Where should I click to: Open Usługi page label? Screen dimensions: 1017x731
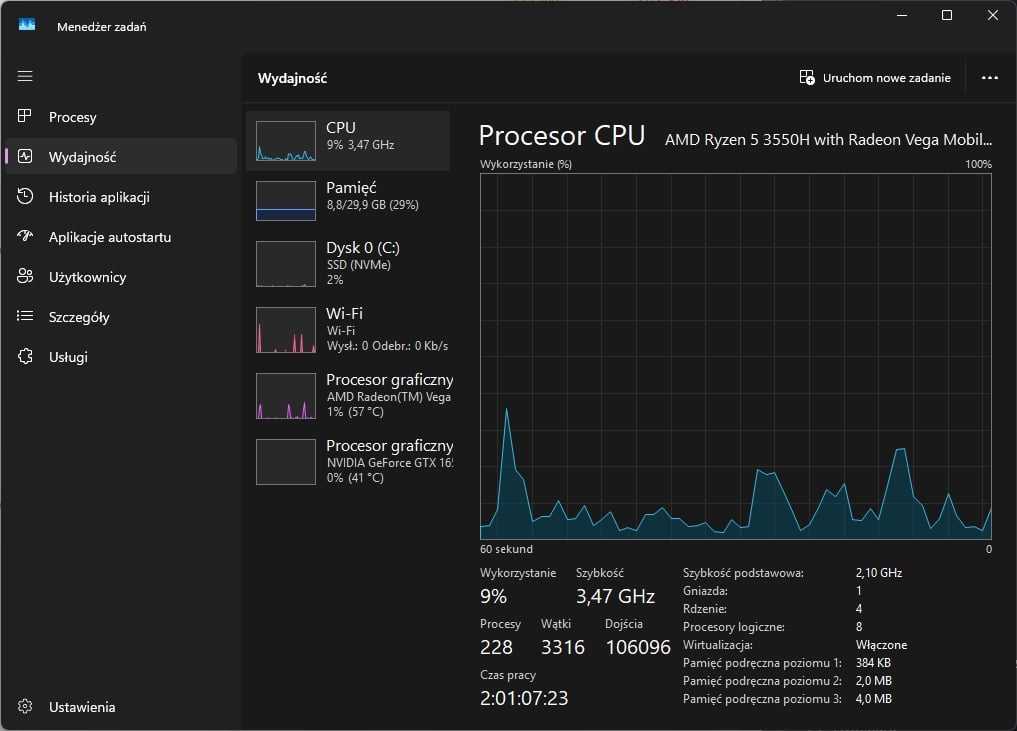pyautogui.click(x=68, y=357)
